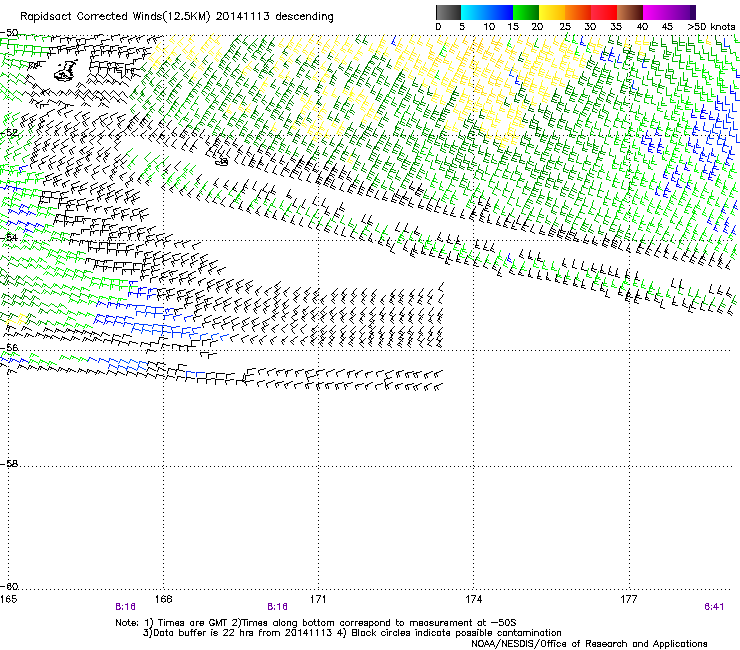This screenshot has width=740, height=650.
Task: Click the gray 0-5 knots color segment
Action: pyautogui.click(x=448, y=12)
